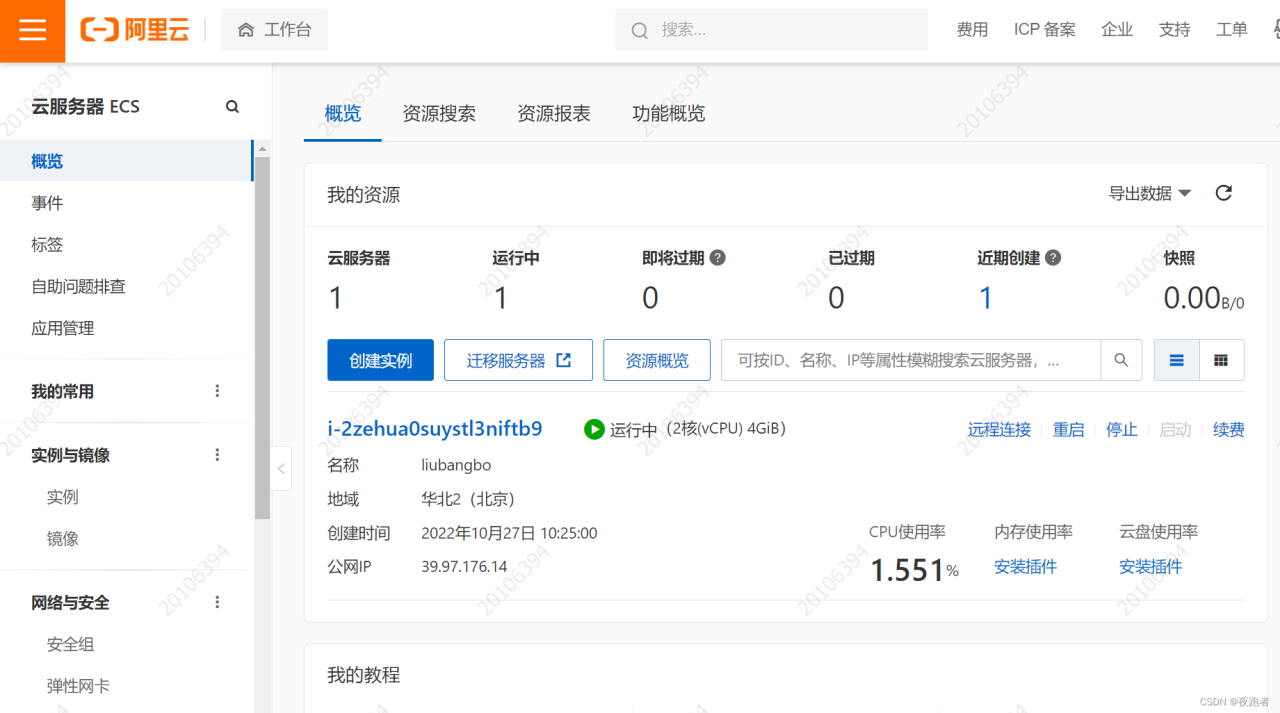Click the green running status icon

coord(594,429)
